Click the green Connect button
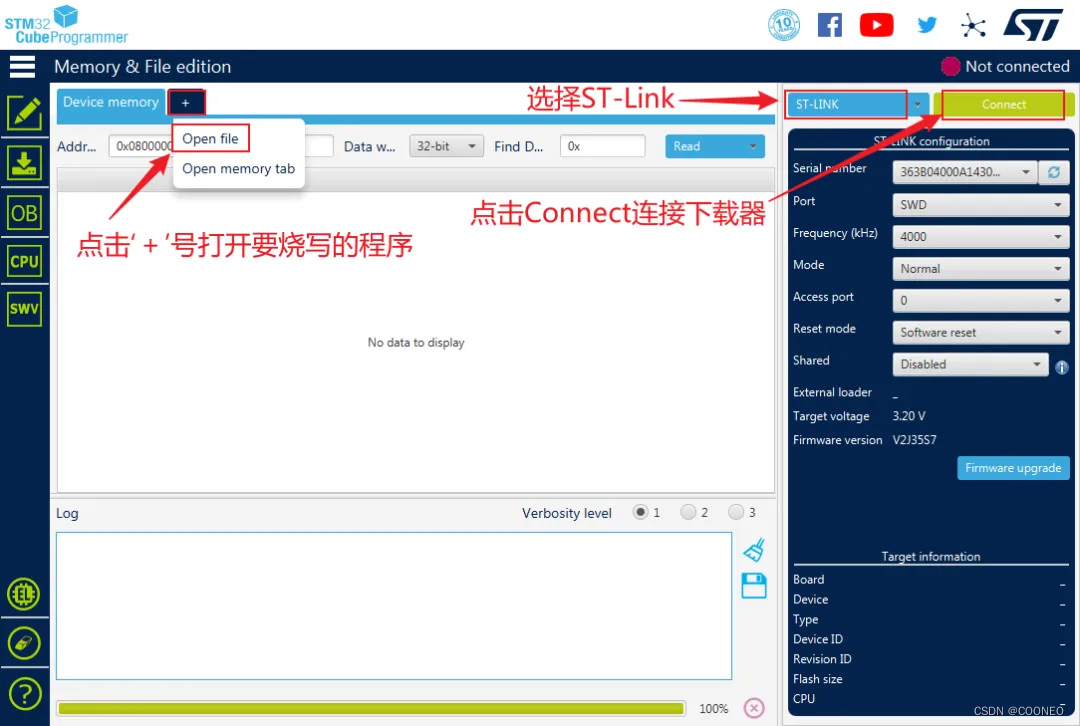Viewport: 1080px width, 726px height. click(1004, 105)
